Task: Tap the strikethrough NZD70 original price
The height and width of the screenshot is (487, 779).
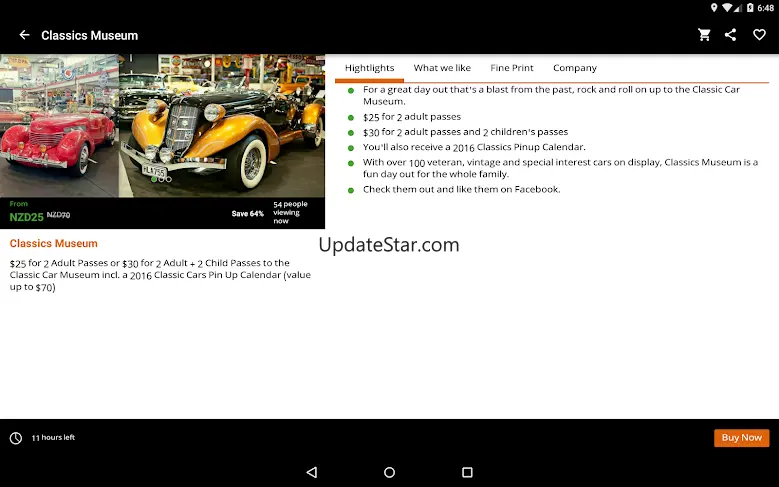Action: (58, 215)
